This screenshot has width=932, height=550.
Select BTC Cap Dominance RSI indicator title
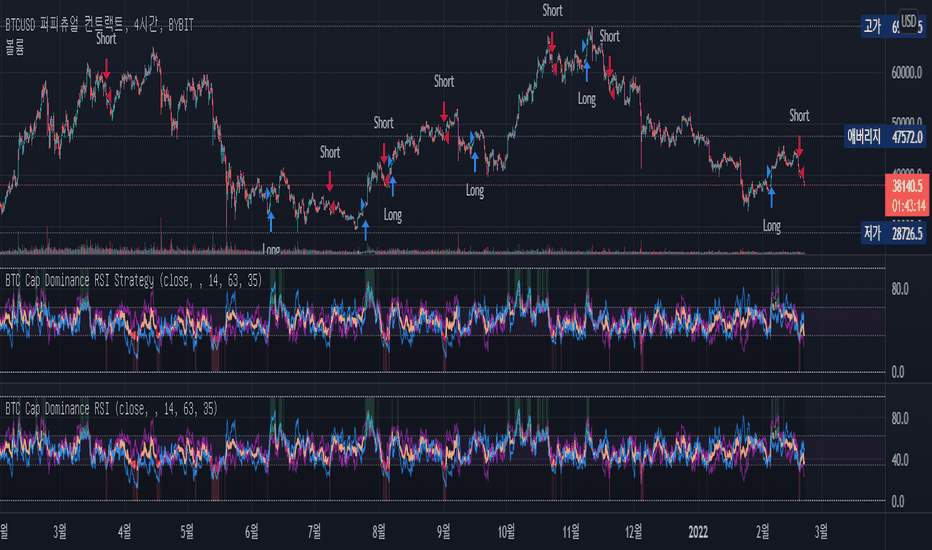coord(111,408)
